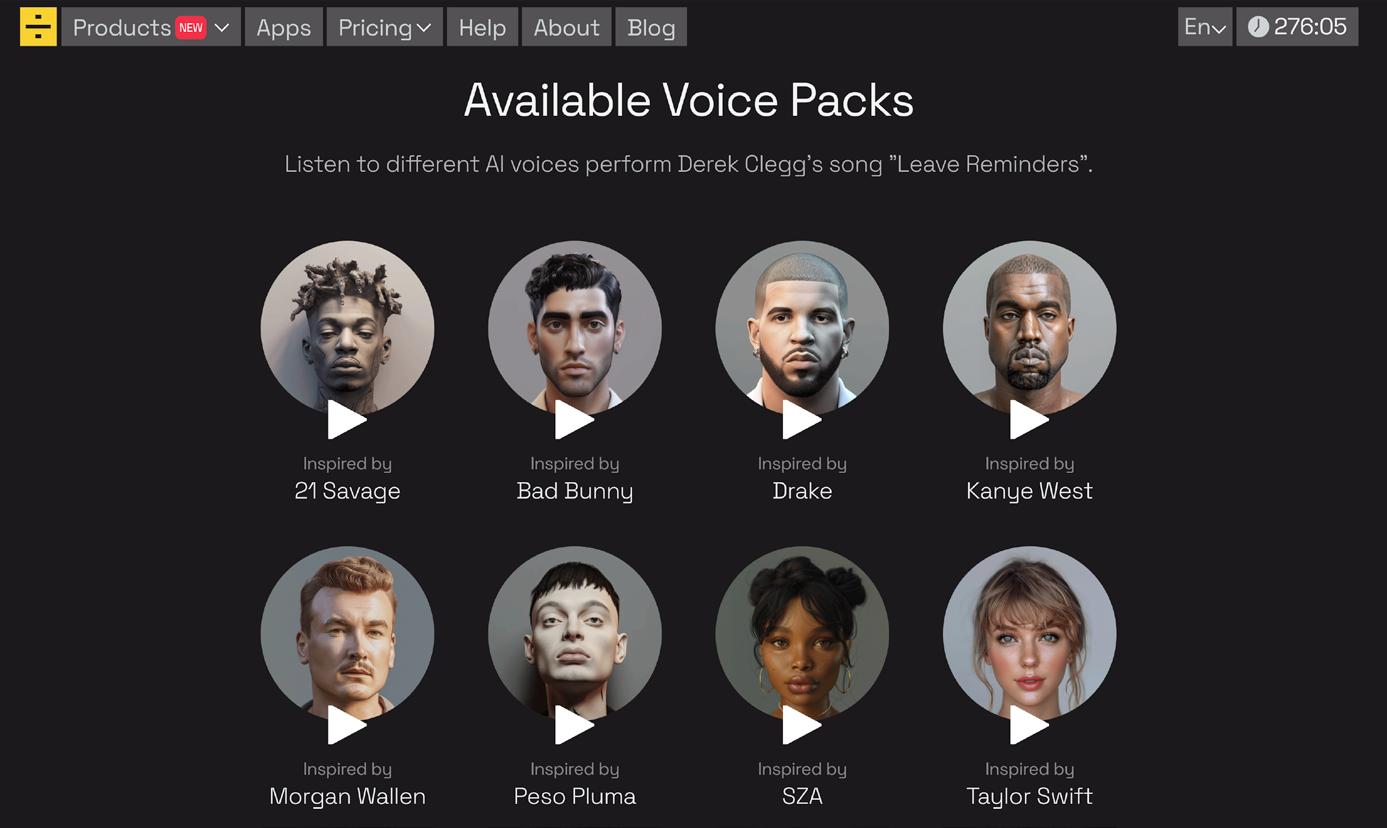1387x828 pixels.
Task: Play the Kanye West voice sample
Action: [1029, 420]
